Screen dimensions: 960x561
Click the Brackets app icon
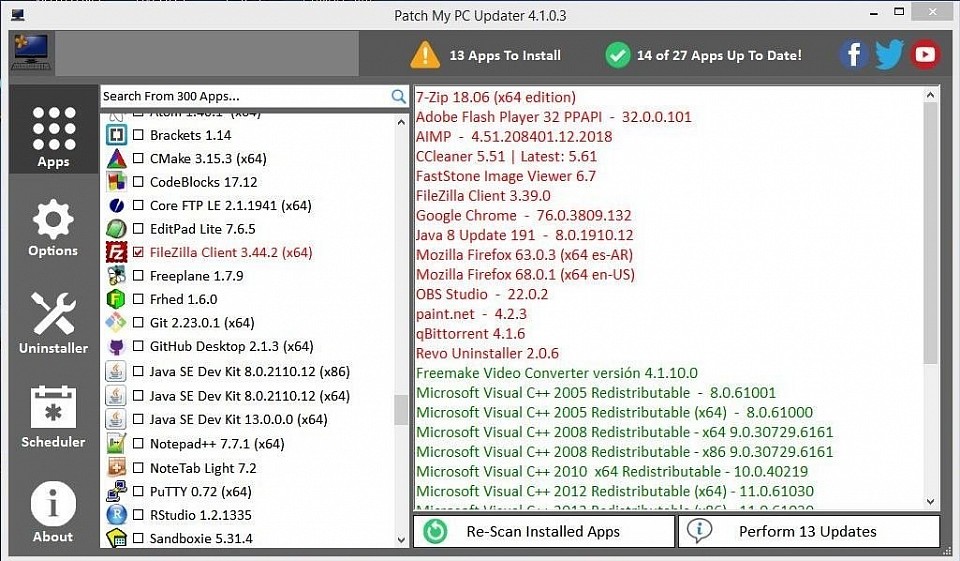[x=116, y=135]
